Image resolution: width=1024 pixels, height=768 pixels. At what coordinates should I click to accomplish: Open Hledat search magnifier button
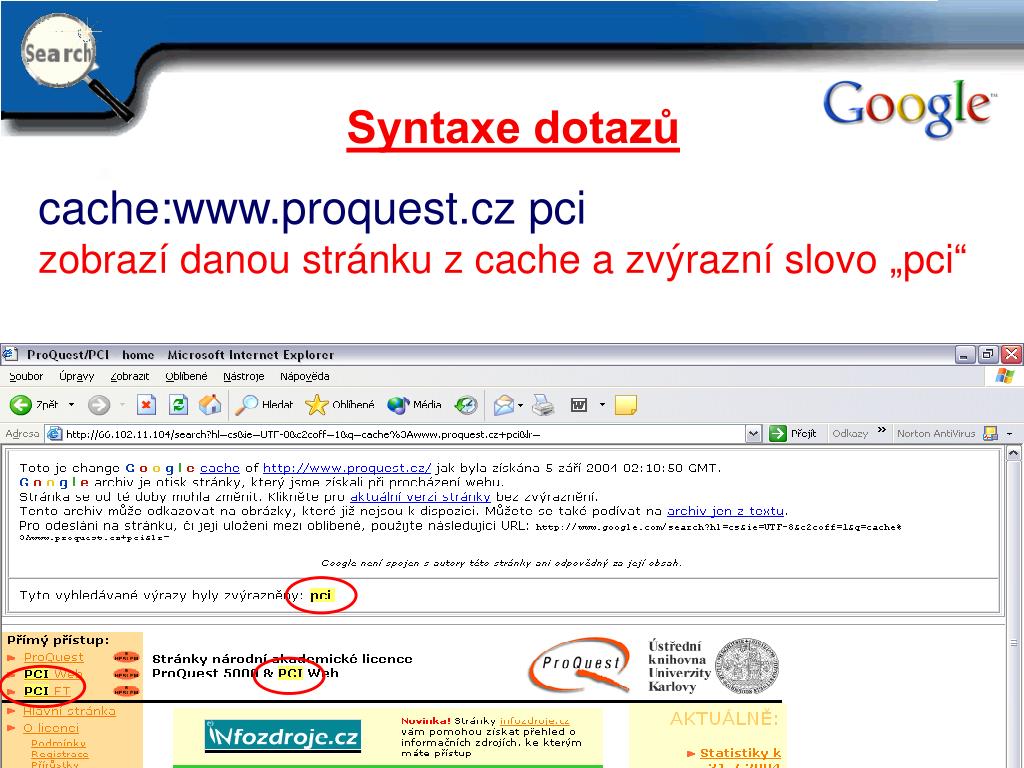click(264, 405)
